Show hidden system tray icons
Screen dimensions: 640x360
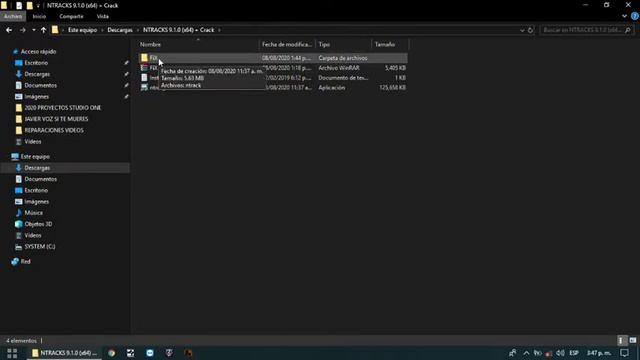[526, 353]
